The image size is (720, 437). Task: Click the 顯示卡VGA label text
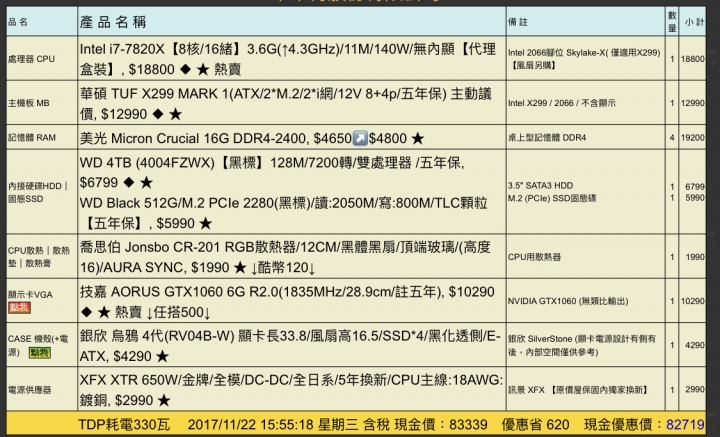tap(30, 295)
